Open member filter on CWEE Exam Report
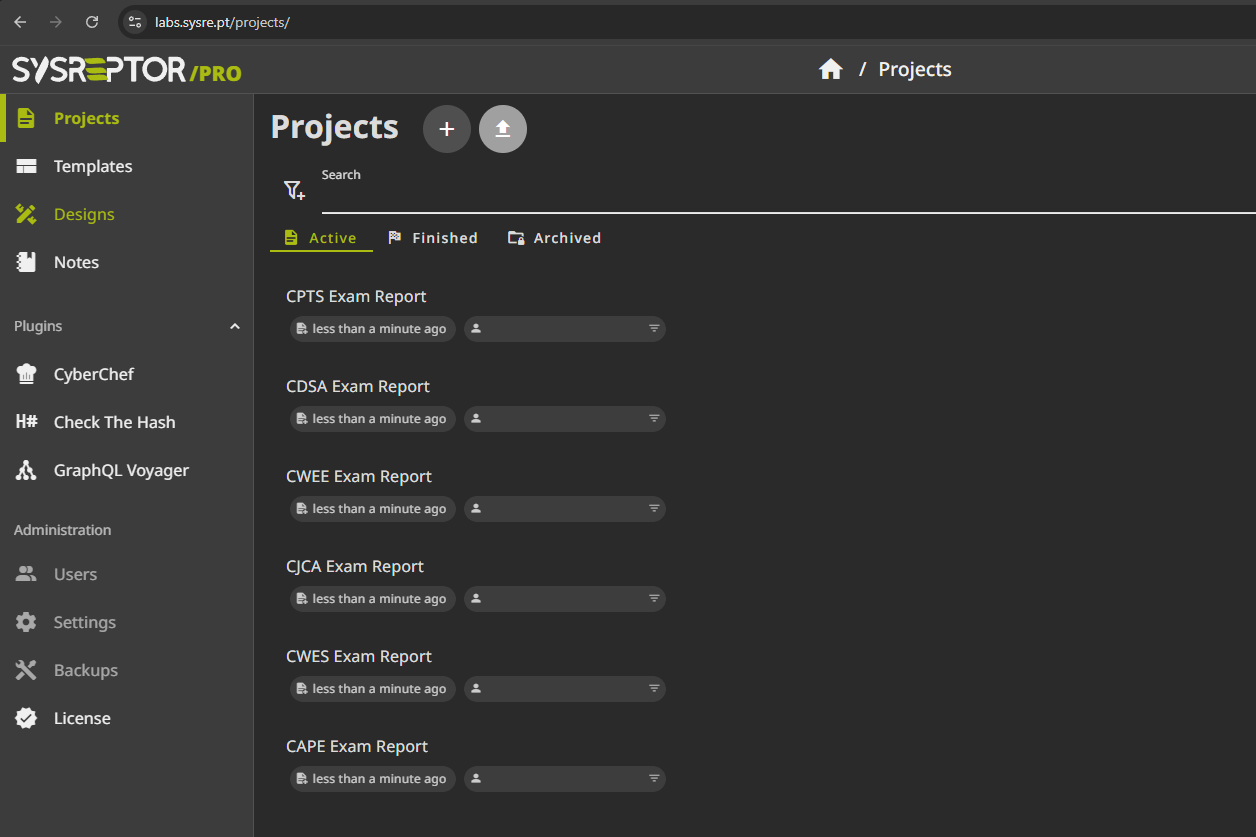The height and width of the screenshot is (837, 1256). 654,509
